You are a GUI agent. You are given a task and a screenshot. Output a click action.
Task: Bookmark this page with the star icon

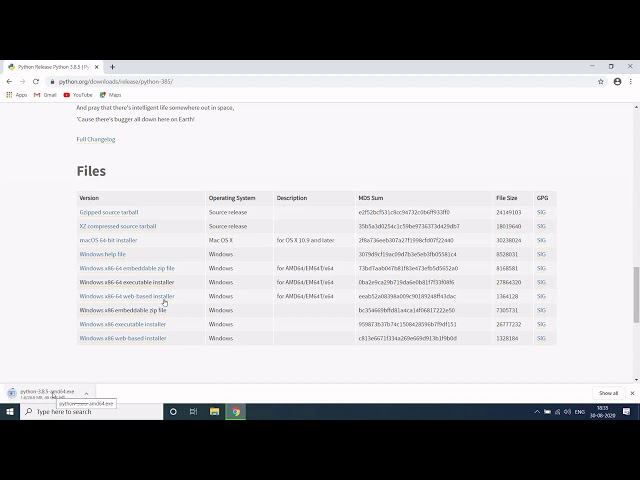coord(601,82)
